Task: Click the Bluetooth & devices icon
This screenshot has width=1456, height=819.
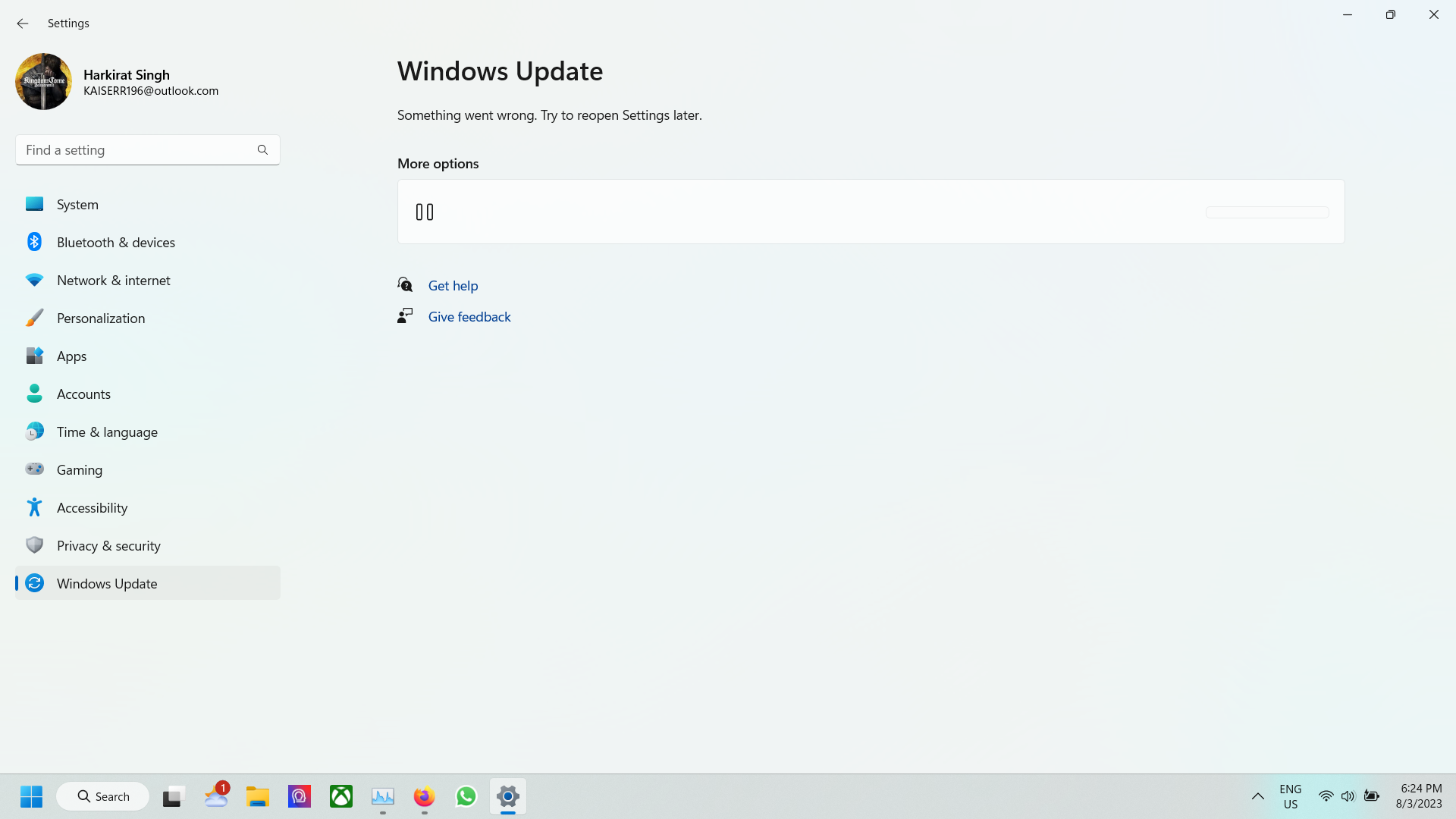Action: point(34,242)
